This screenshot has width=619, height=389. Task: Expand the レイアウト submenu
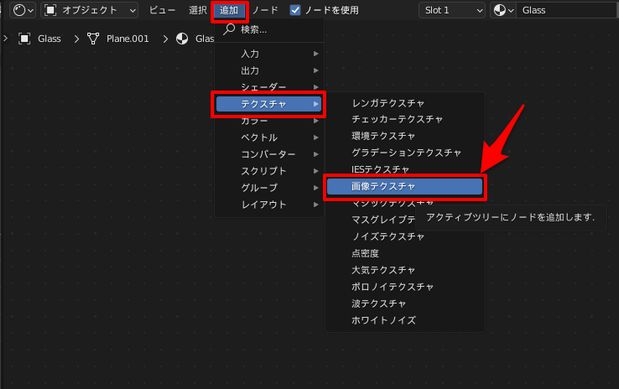269,205
